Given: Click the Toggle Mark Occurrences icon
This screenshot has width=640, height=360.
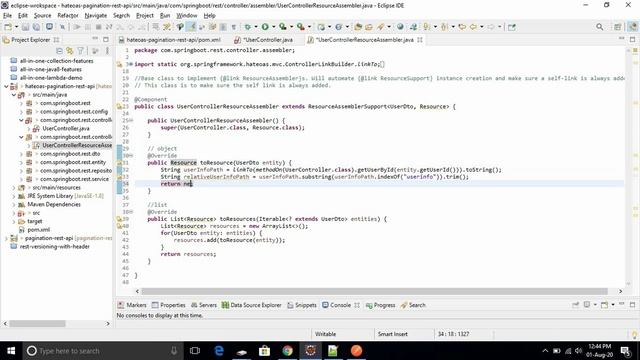Looking at the screenshot, I should click(191, 27).
